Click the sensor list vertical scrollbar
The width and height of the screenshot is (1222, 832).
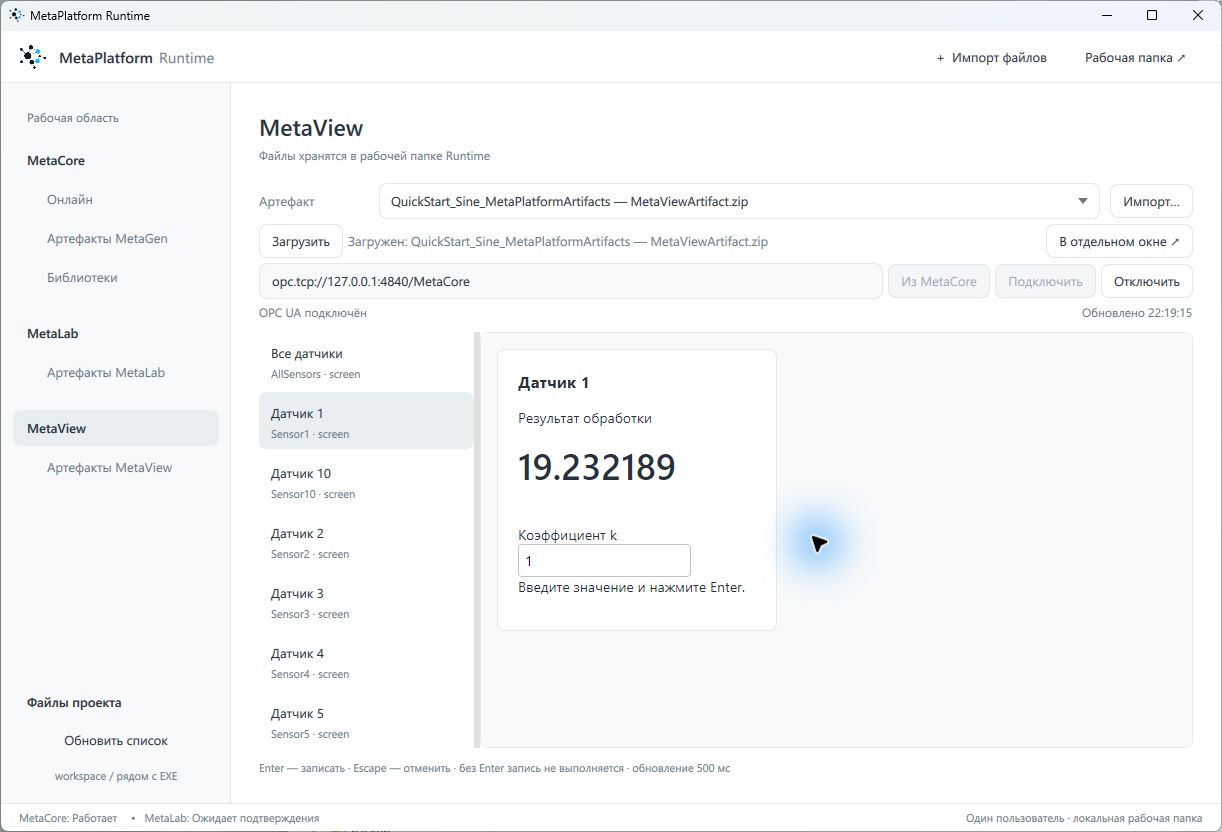coord(478,540)
